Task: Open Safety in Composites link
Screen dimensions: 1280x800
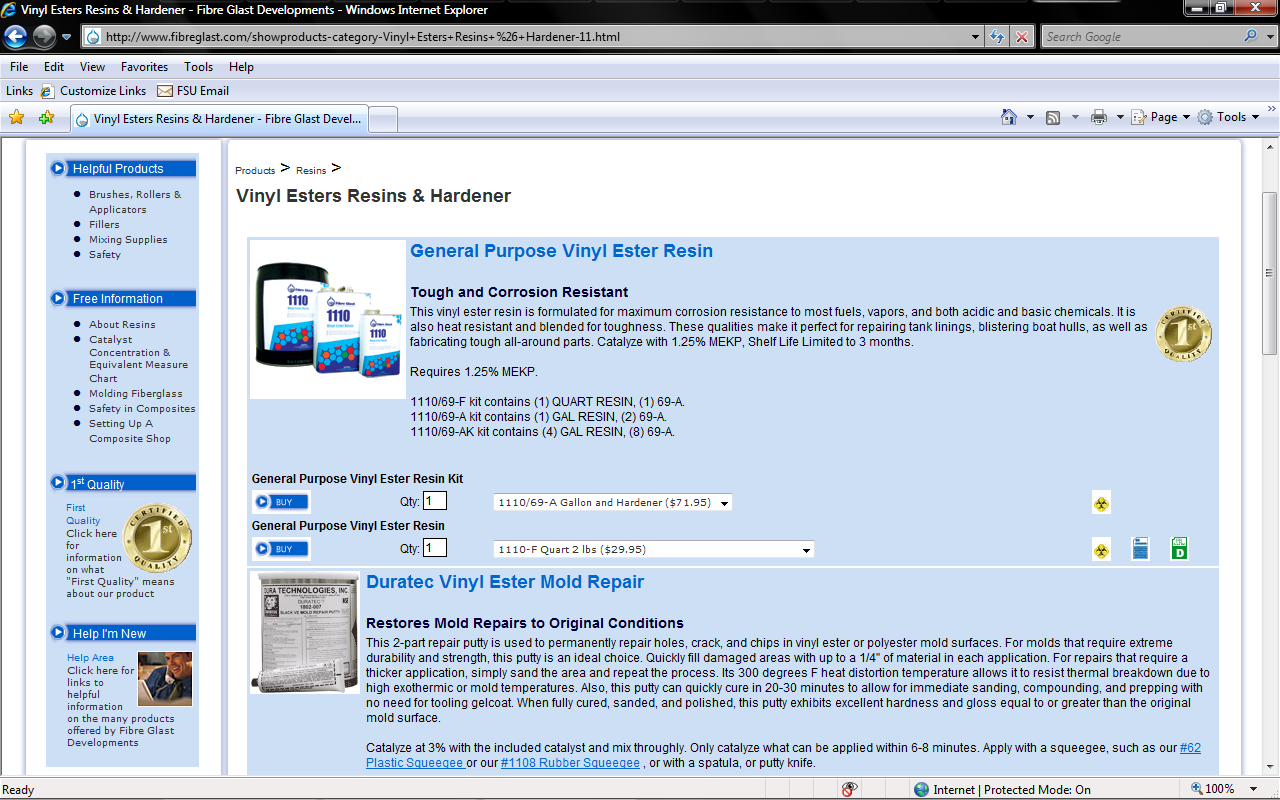Action: (x=142, y=409)
